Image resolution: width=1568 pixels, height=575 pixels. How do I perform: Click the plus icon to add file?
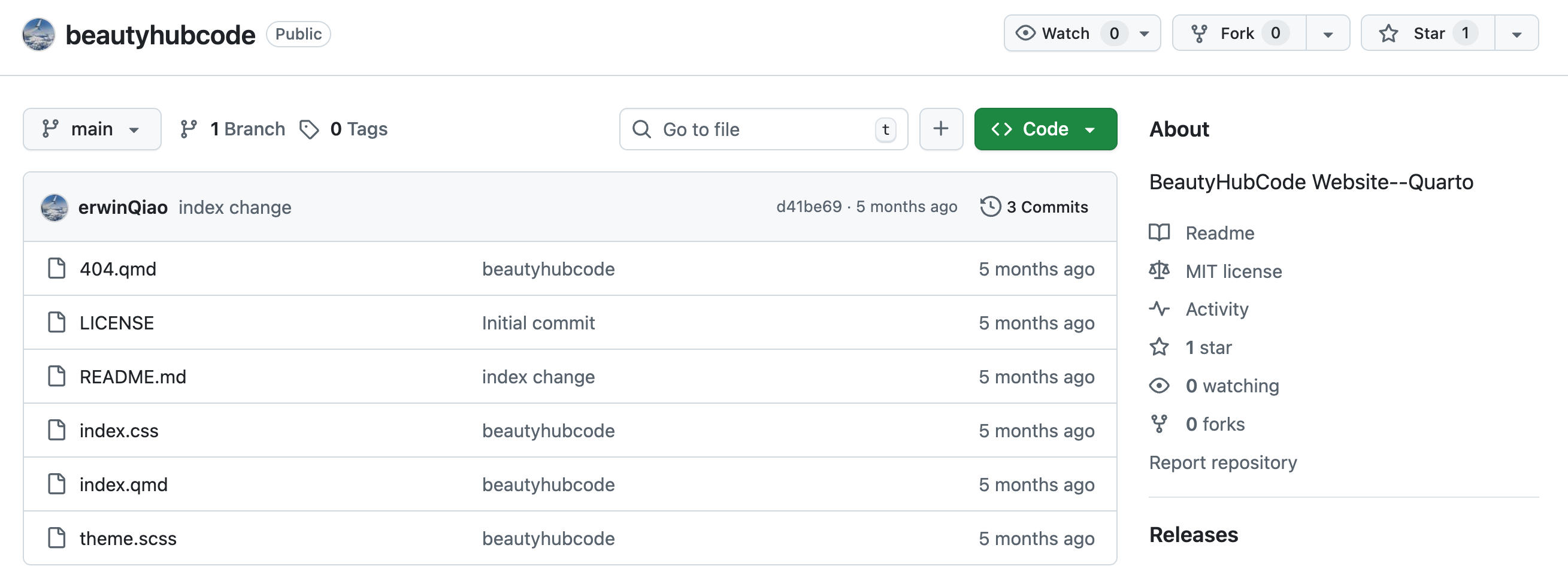pos(940,129)
